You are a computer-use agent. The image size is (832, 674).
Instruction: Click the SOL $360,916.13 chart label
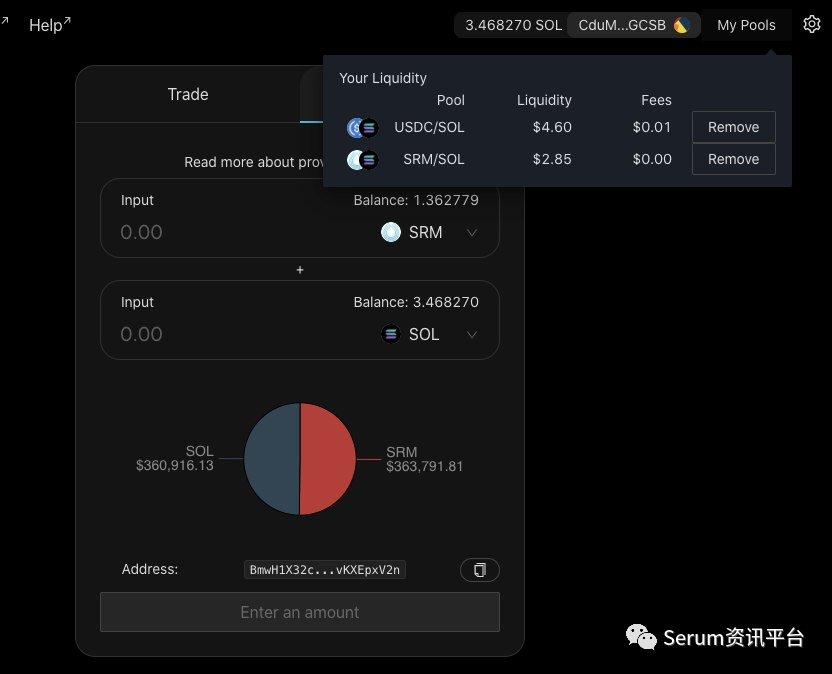[175, 458]
